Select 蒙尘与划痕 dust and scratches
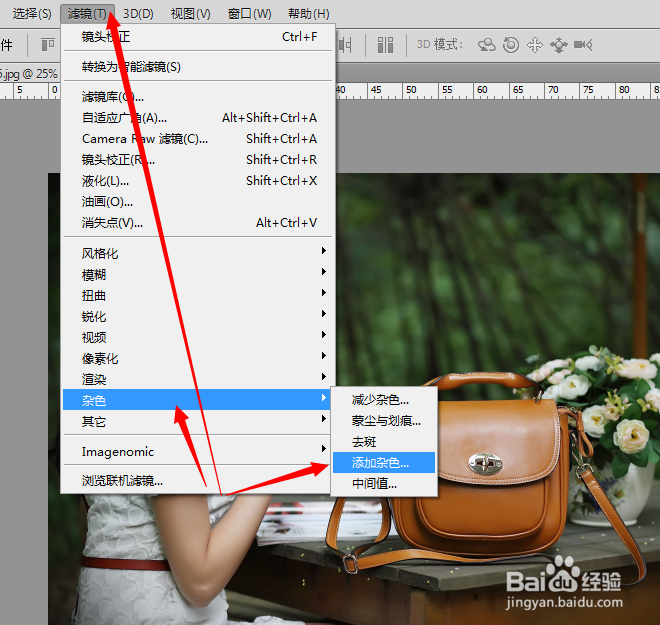The width and height of the screenshot is (660, 625). pyautogui.click(x=384, y=421)
